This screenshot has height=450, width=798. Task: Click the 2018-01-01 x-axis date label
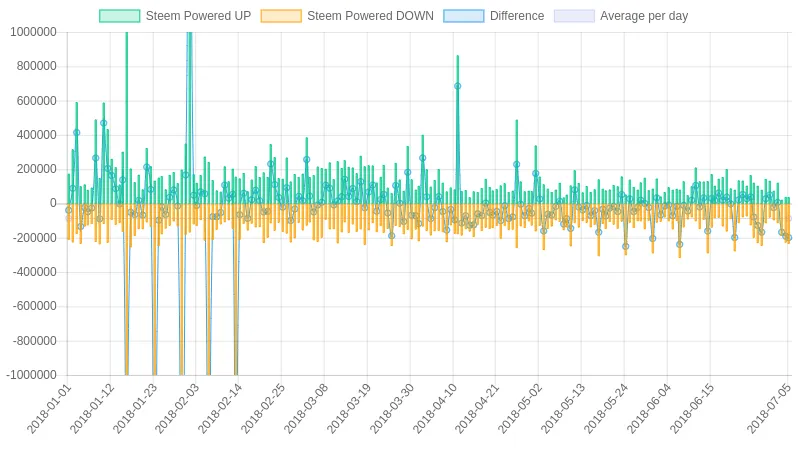[49, 409]
